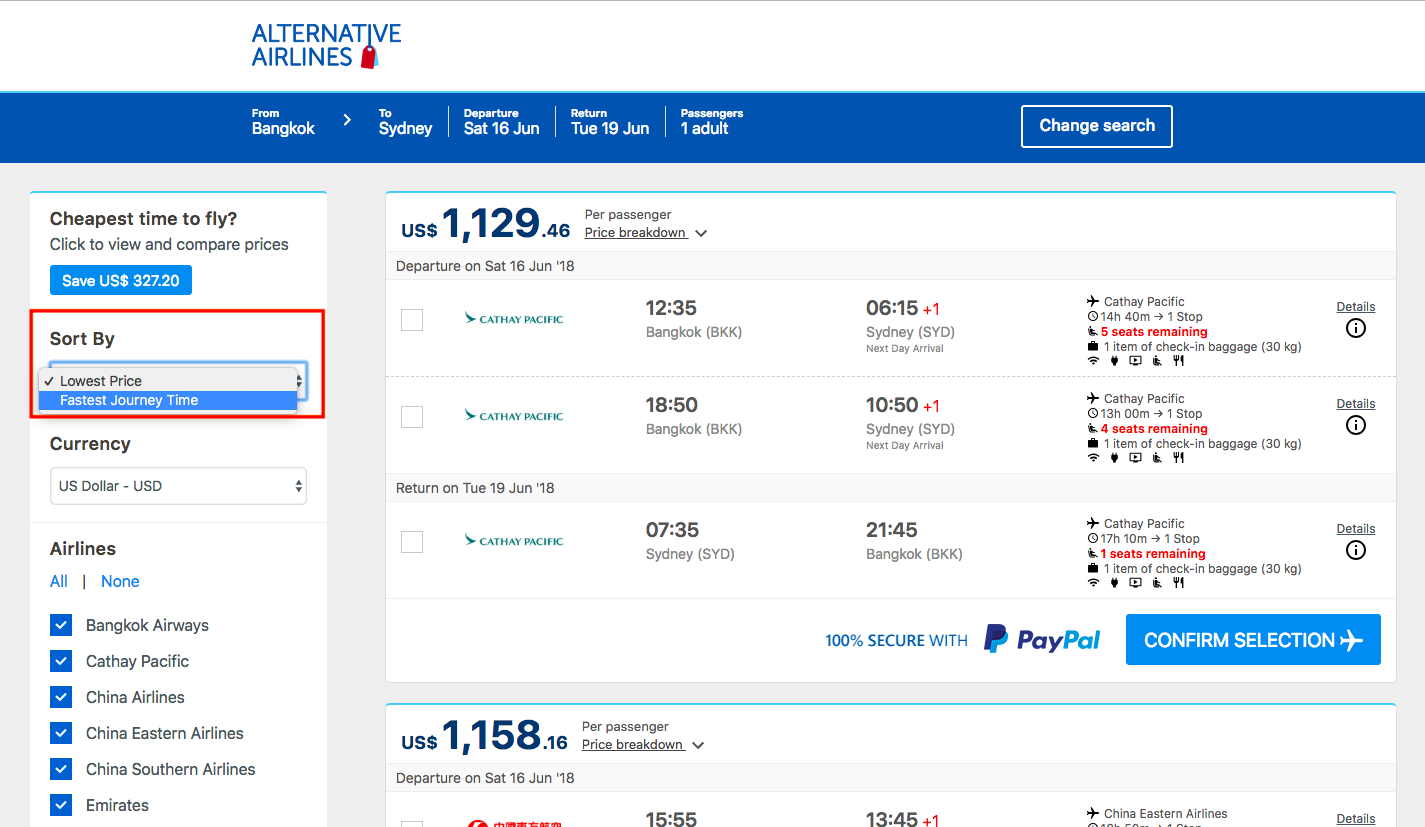Click clock icon next to 14h 40m
1425x827 pixels.
[1093, 316]
